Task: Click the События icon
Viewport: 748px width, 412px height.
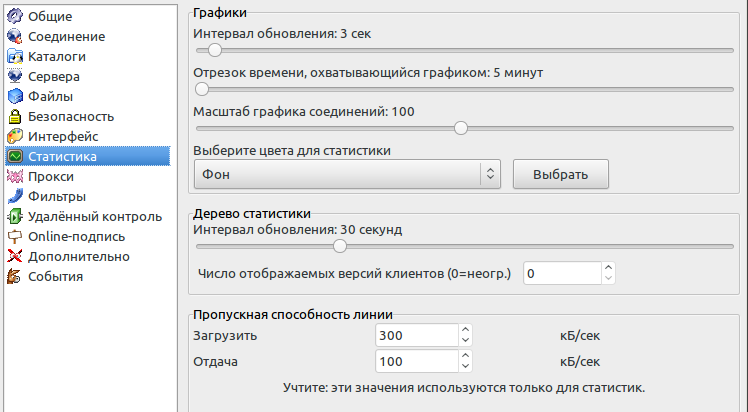Action: pyautogui.click(x=15, y=276)
